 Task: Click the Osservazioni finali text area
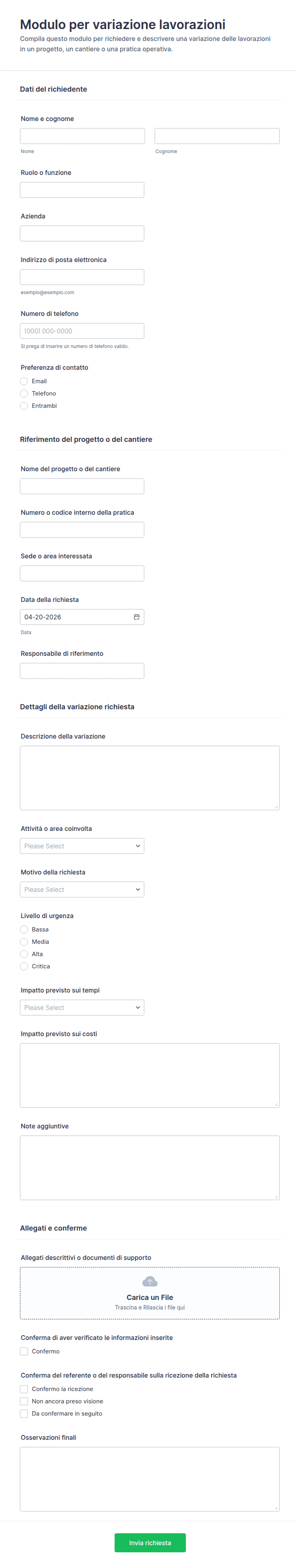(x=150, y=1479)
